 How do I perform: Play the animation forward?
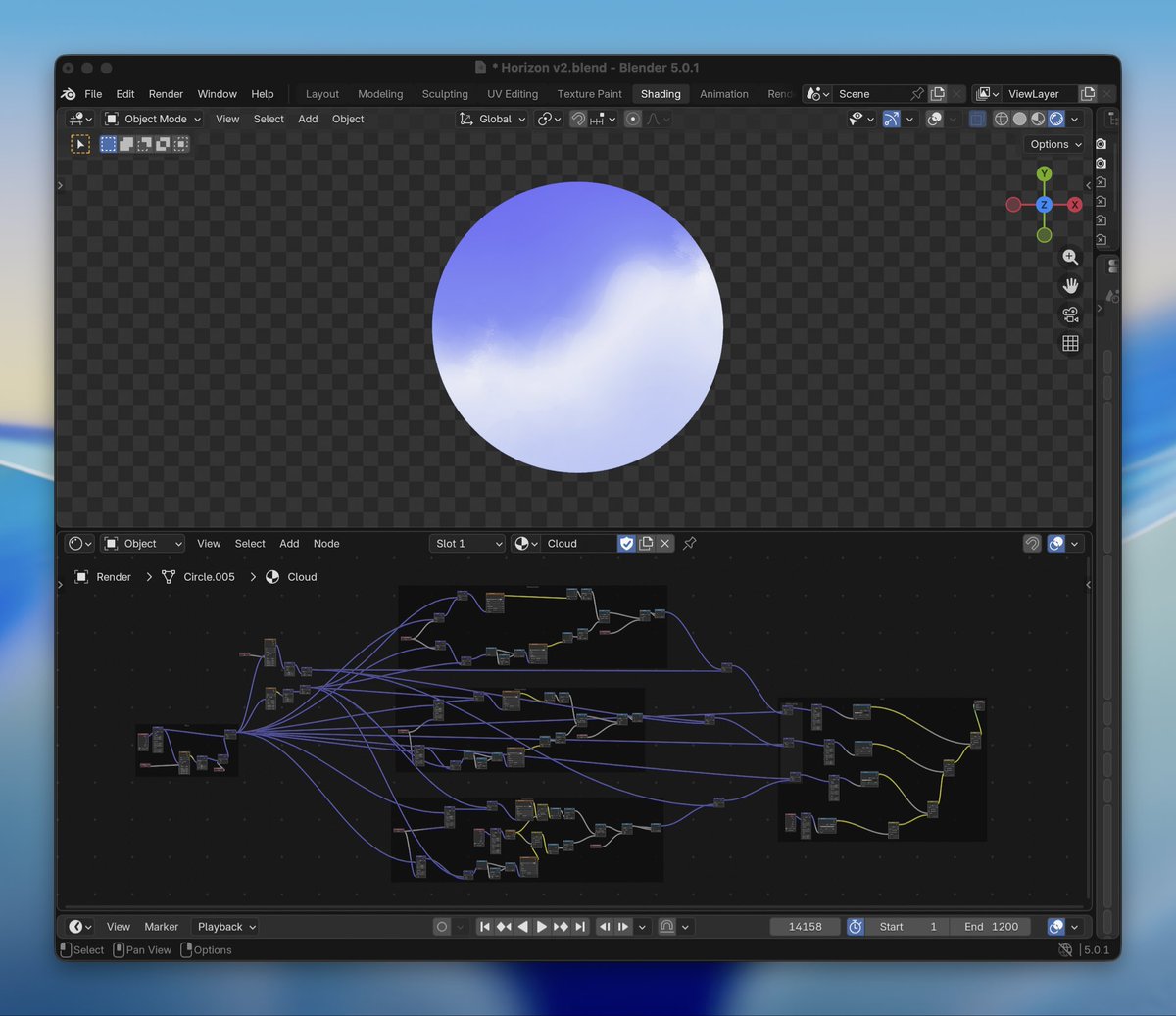[x=541, y=927]
